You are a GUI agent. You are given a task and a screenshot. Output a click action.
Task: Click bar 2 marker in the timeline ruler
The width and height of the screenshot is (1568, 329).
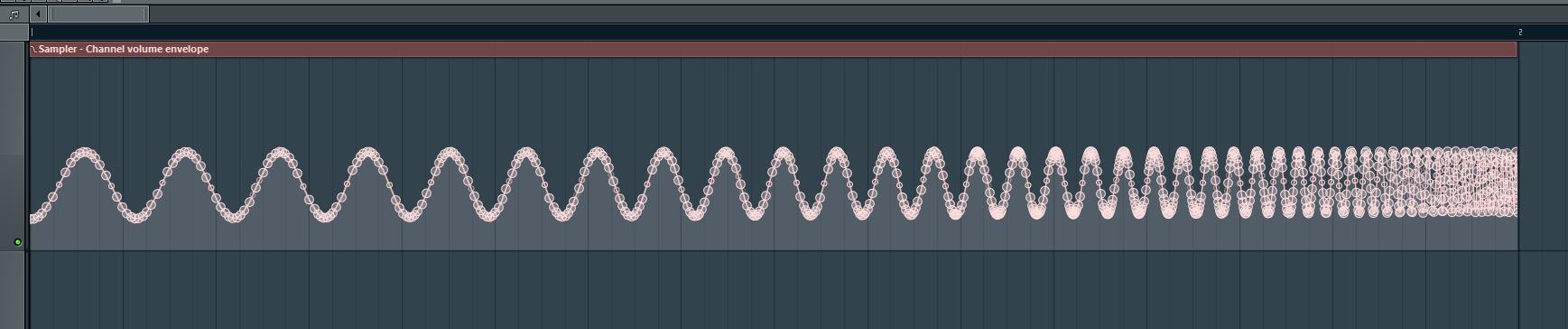coord(1520,33)
